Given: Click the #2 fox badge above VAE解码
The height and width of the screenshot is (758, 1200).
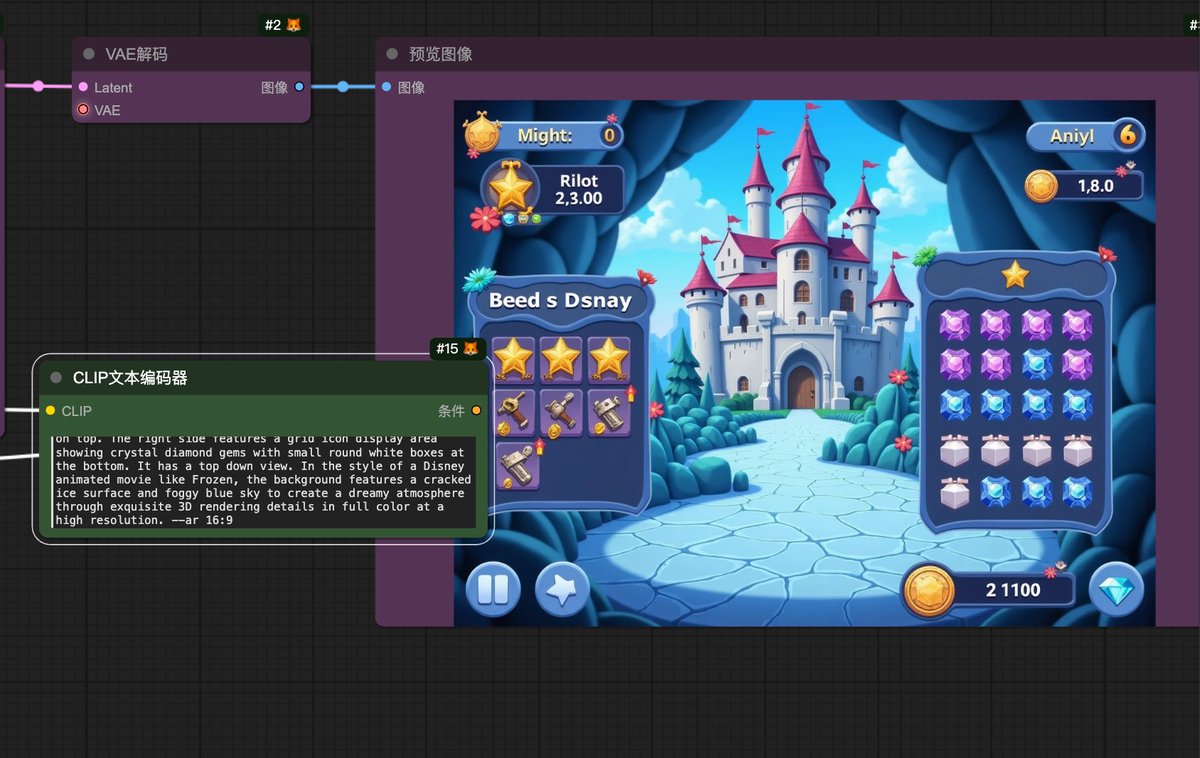Looking at the screenshot, I should 284,24.
